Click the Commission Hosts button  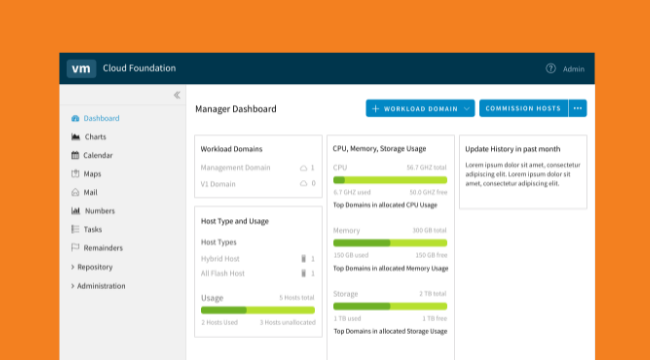tap(524, 108)
